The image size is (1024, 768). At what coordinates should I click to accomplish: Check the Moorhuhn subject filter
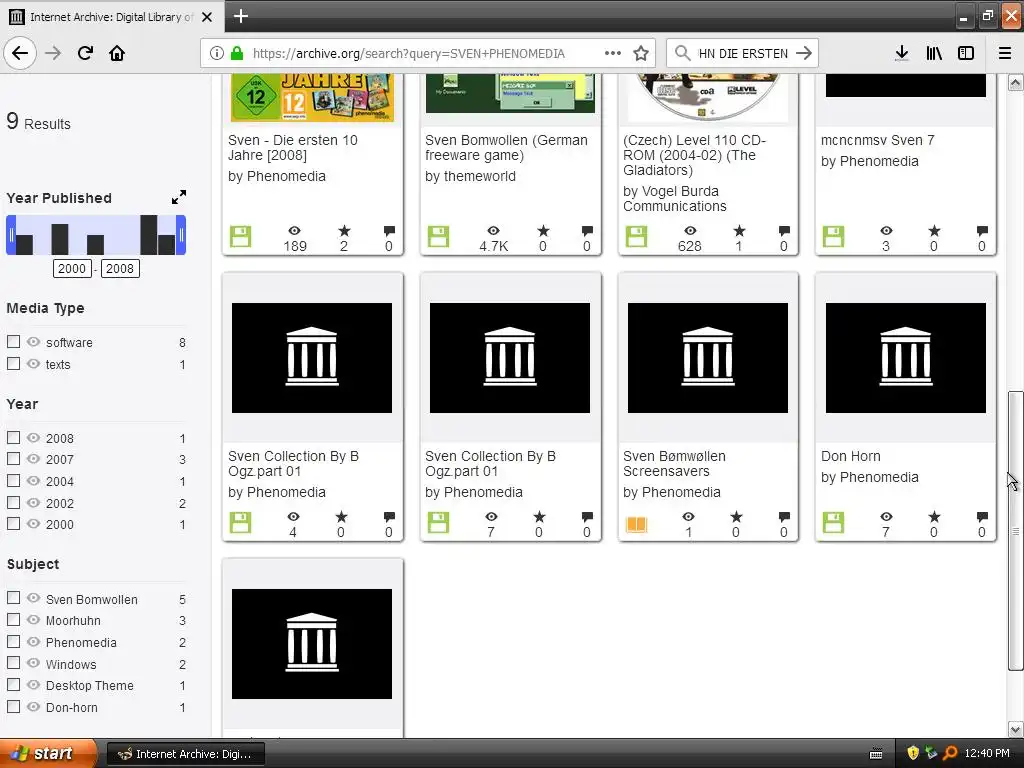pyautogui.click(x=13, y=620)
